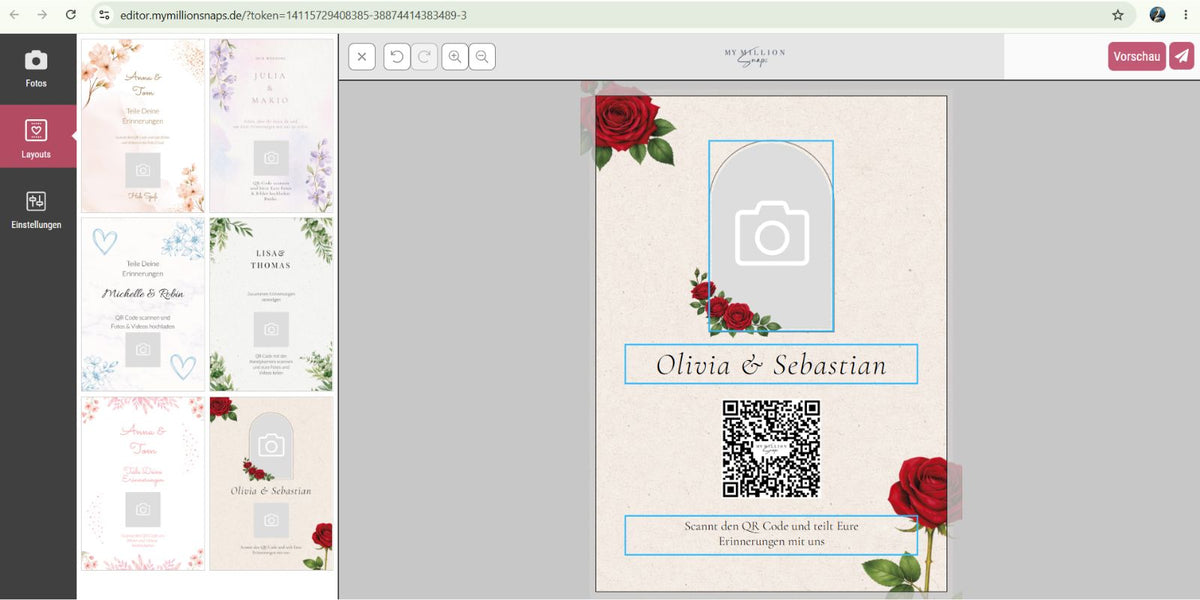Screen dimensions: 1200x600
Task: Zoom out of the canvas
Action: pos(482,57)
